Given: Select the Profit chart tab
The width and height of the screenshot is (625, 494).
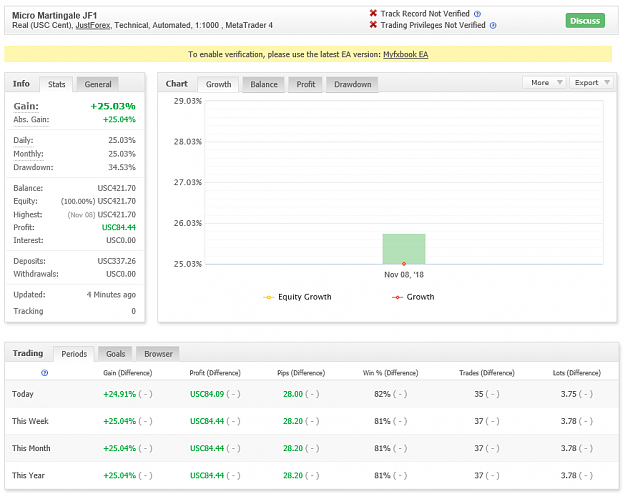Looking at the screenshot, I should 306,84.
